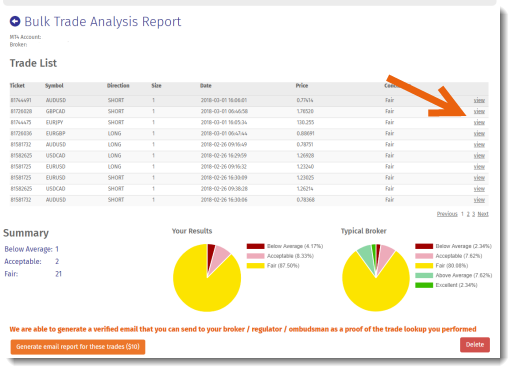Go to page 2 of trade list
The height and width of the screenshot is (373, 515).
[x=468, y=214]
